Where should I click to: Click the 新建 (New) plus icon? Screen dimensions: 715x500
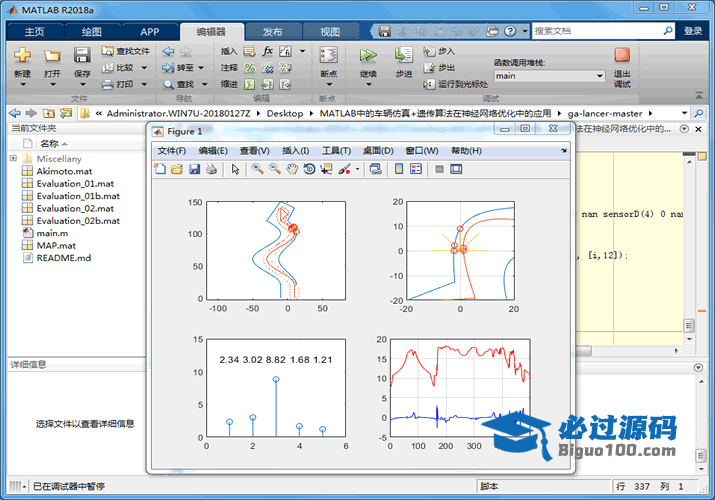click(x=22, y=55)
